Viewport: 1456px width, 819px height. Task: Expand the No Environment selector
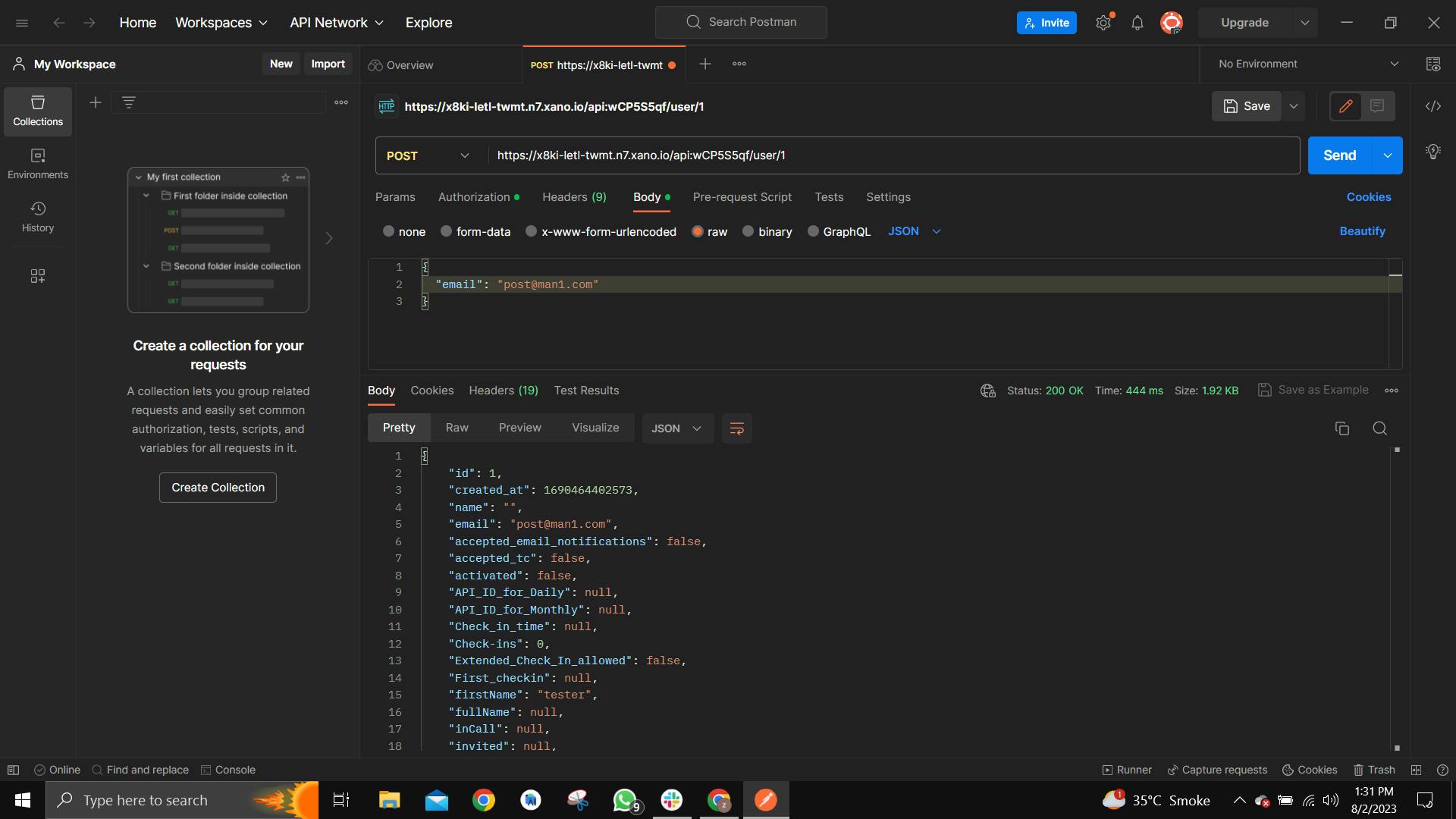click(1308, 64)
